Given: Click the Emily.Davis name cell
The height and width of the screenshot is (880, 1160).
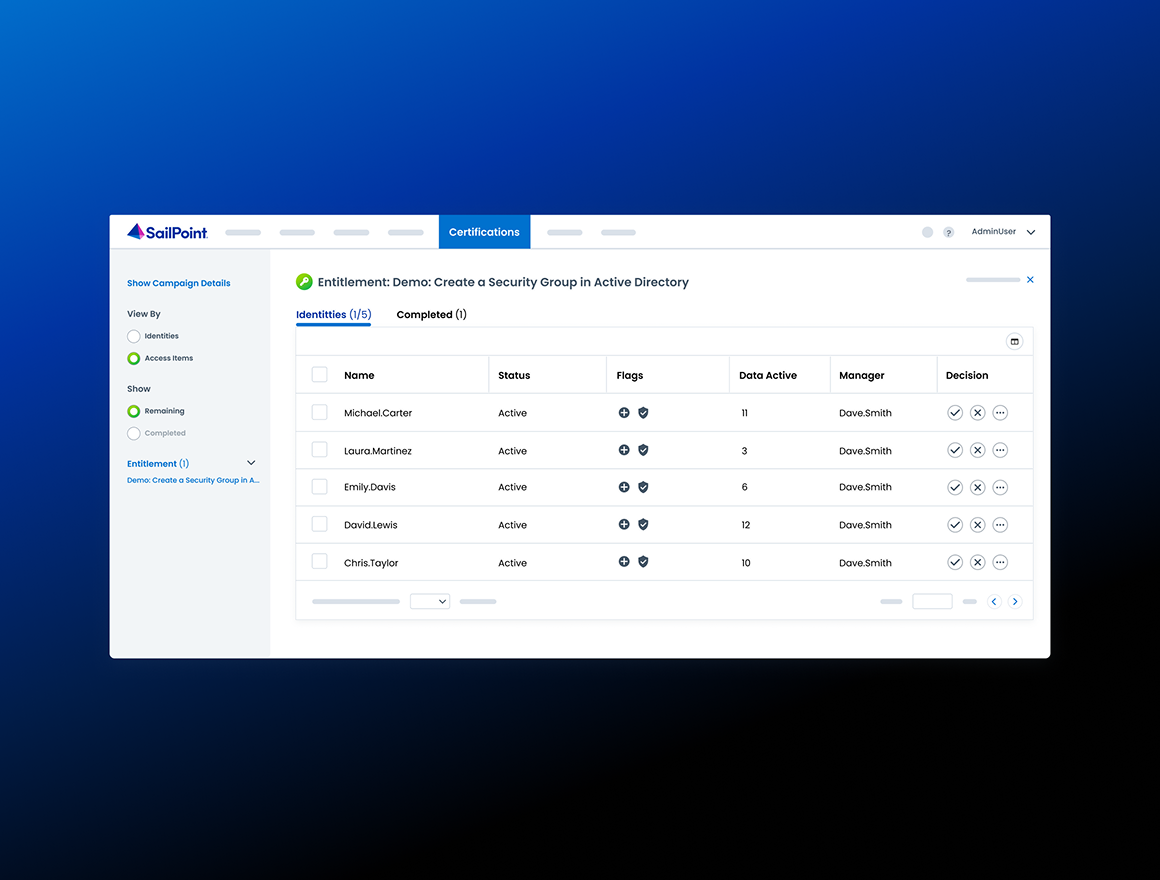Looking at the screenshot, I should tap(370, 487).
